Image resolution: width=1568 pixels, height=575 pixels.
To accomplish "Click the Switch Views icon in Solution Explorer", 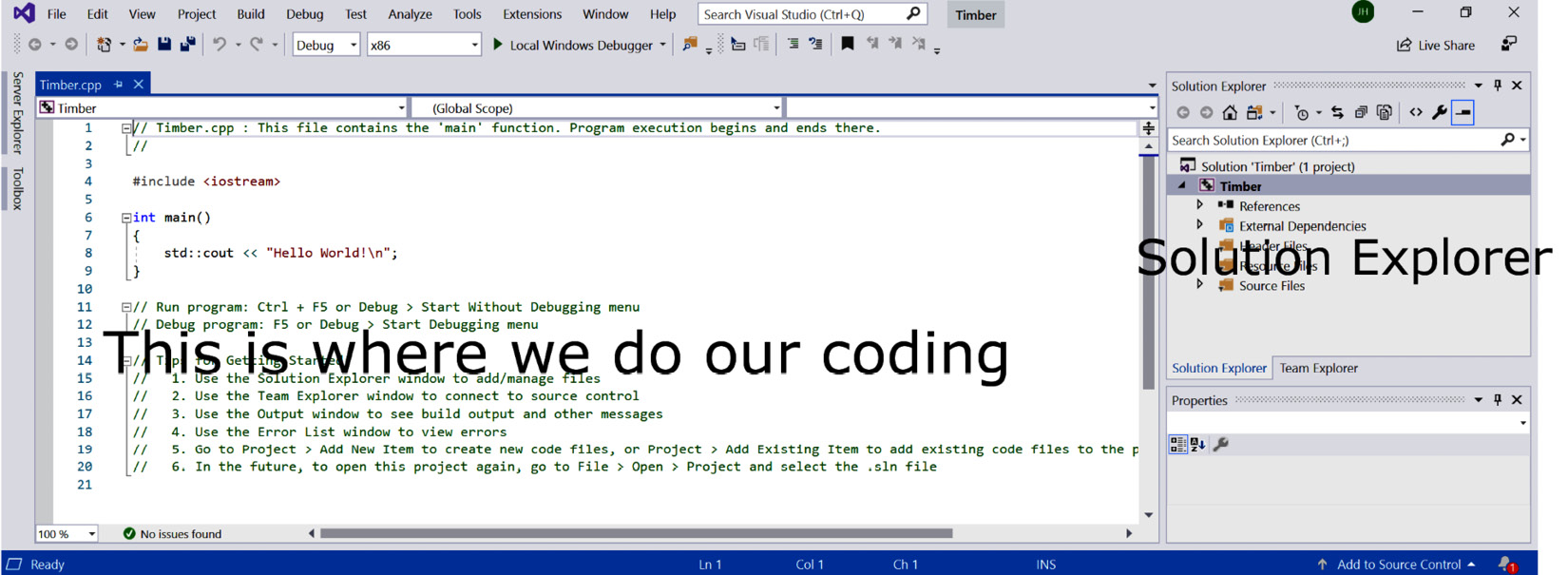I will click(x=1255, y=113).
